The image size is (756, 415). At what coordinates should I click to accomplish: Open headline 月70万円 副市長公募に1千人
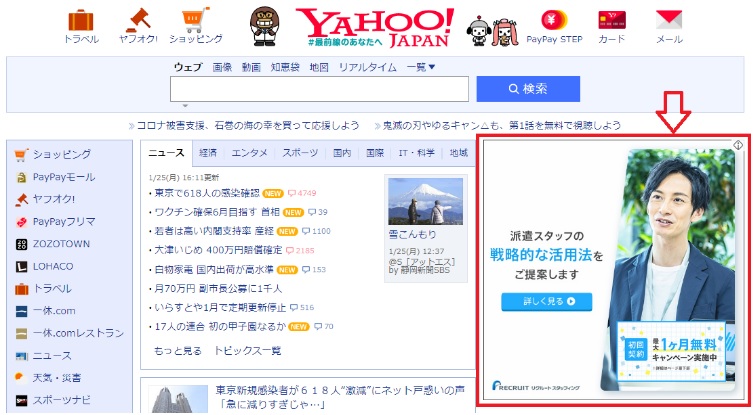pos(218,288)
